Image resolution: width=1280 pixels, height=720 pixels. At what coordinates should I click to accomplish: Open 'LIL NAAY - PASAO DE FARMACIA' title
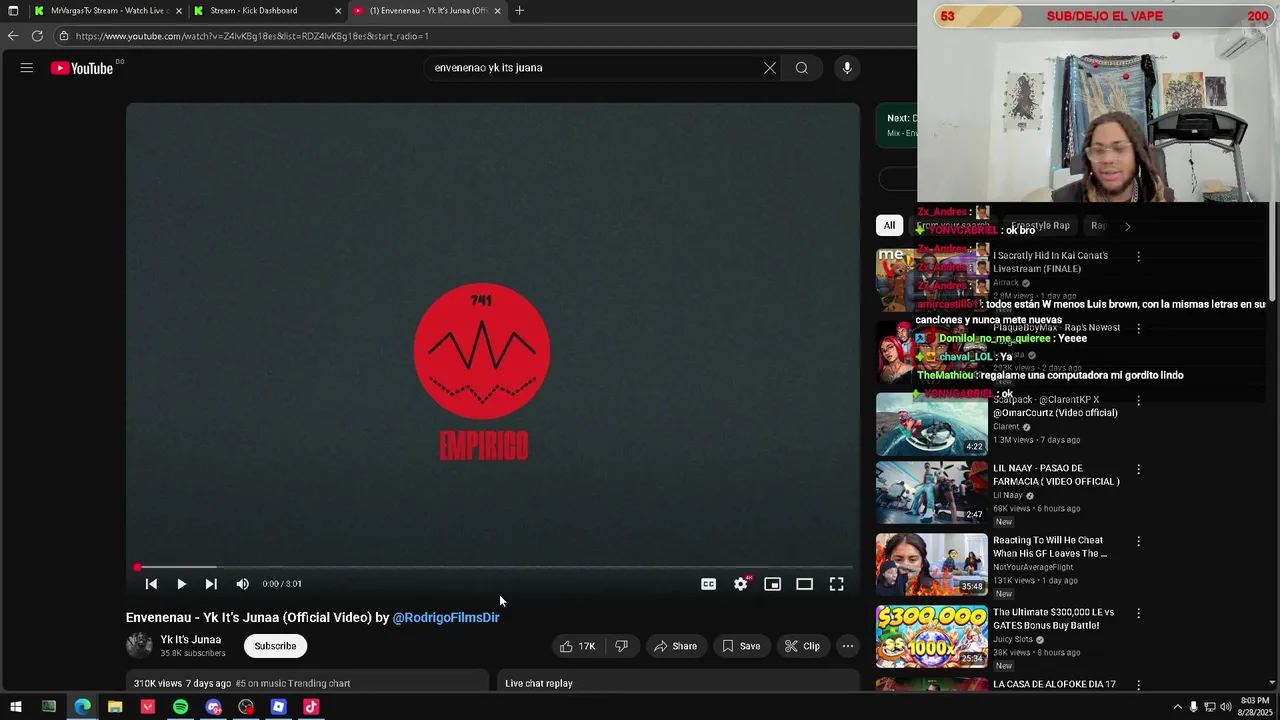[1056, 475]
